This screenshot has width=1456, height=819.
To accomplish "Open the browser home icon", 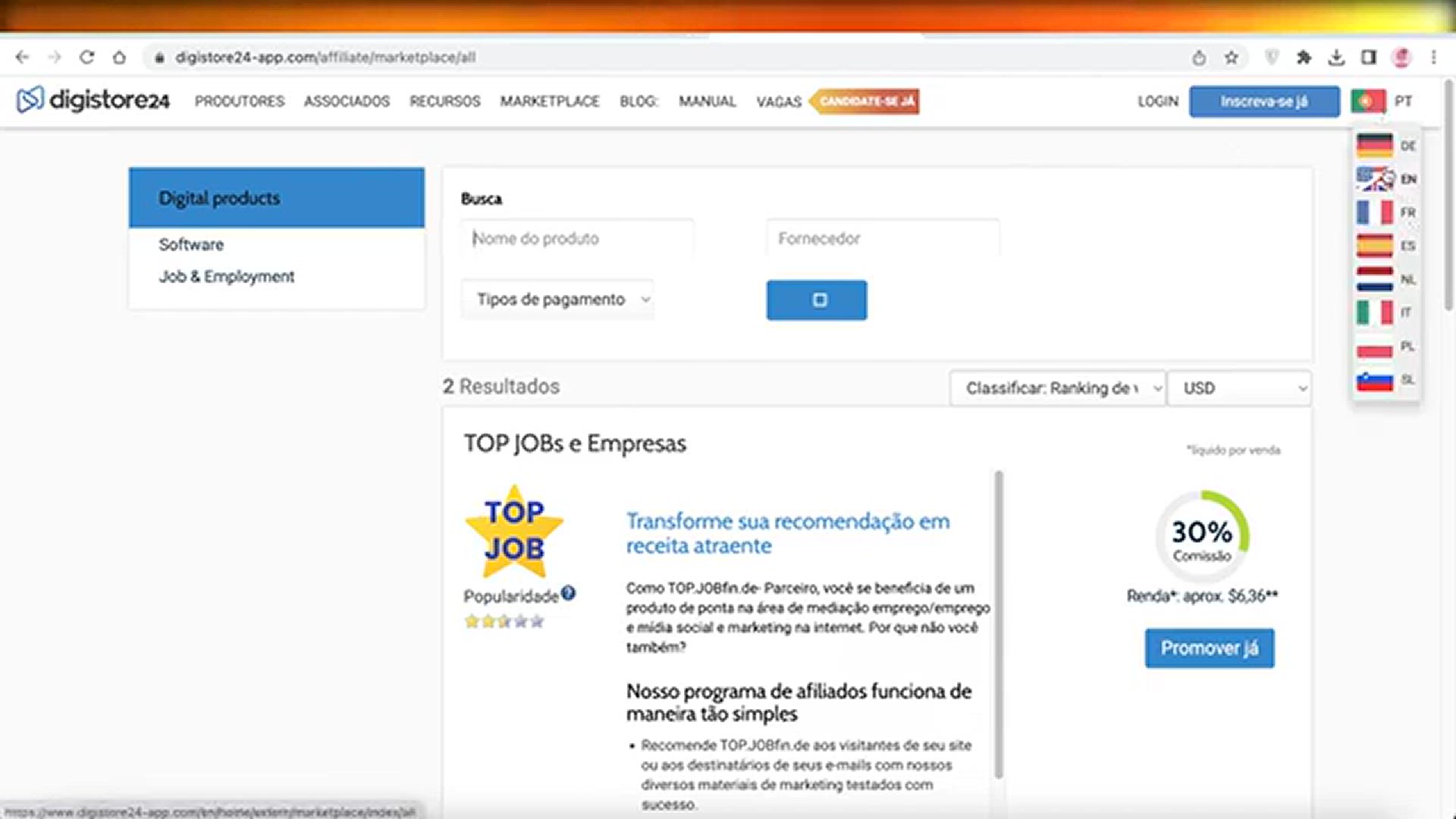I will pyautogui.click(x=120, y=57).
